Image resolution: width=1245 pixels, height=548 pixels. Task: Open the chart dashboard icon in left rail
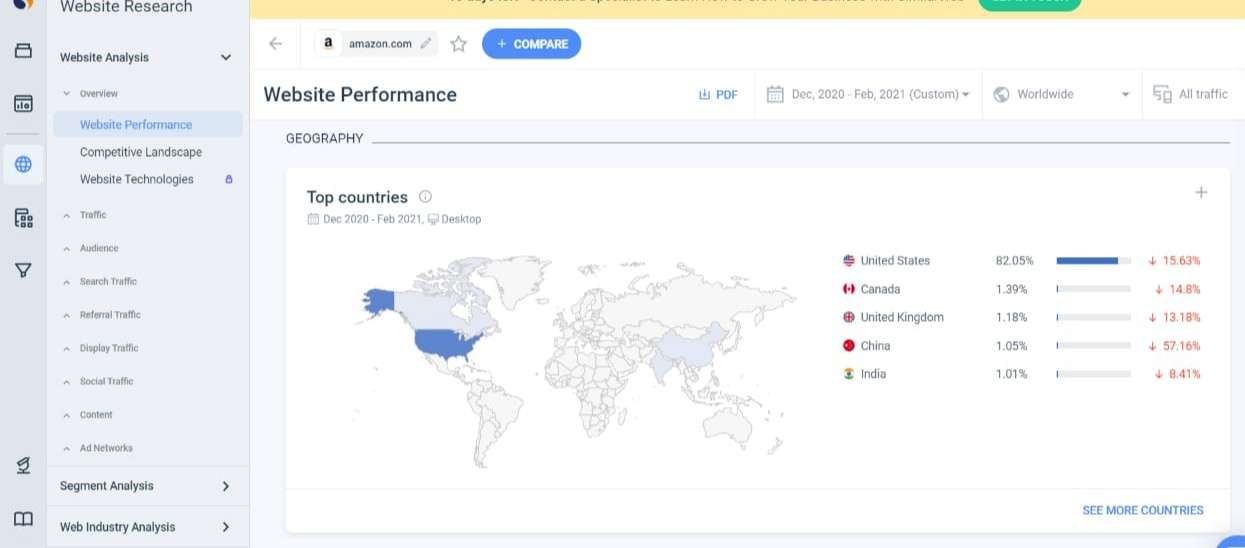[23, 103]
